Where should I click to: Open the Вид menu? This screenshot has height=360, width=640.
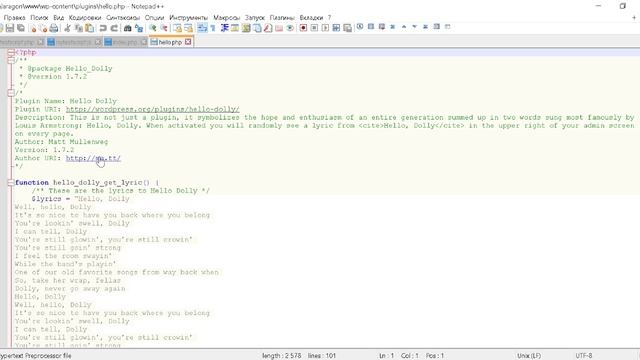[x=59, y=18]
